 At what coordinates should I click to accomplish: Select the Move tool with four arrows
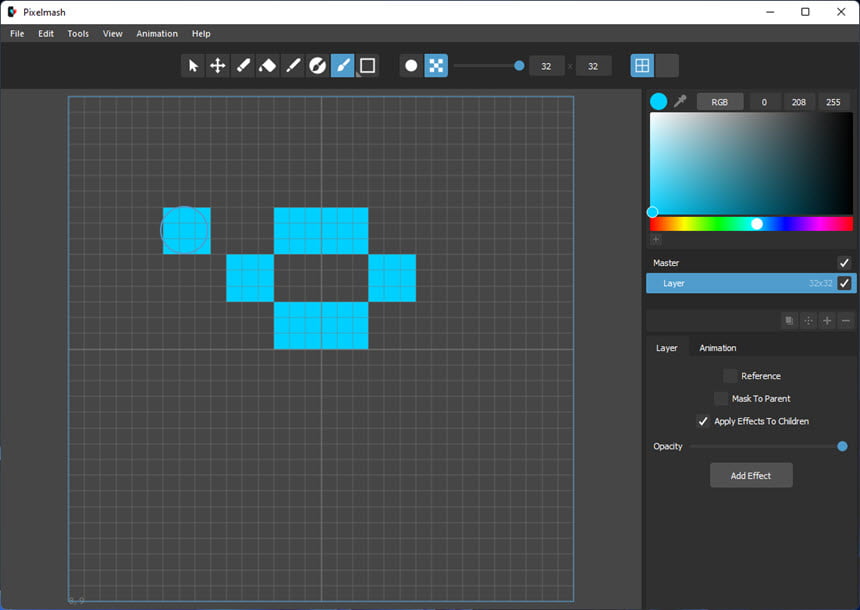coord(218,66)
